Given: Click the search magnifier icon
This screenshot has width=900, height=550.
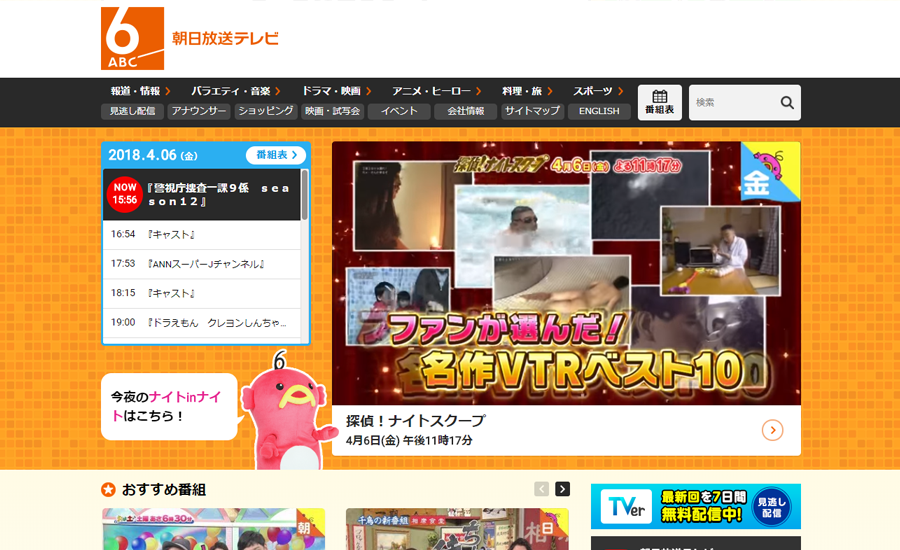Looking at the screenshot, I should pos(787,103).
